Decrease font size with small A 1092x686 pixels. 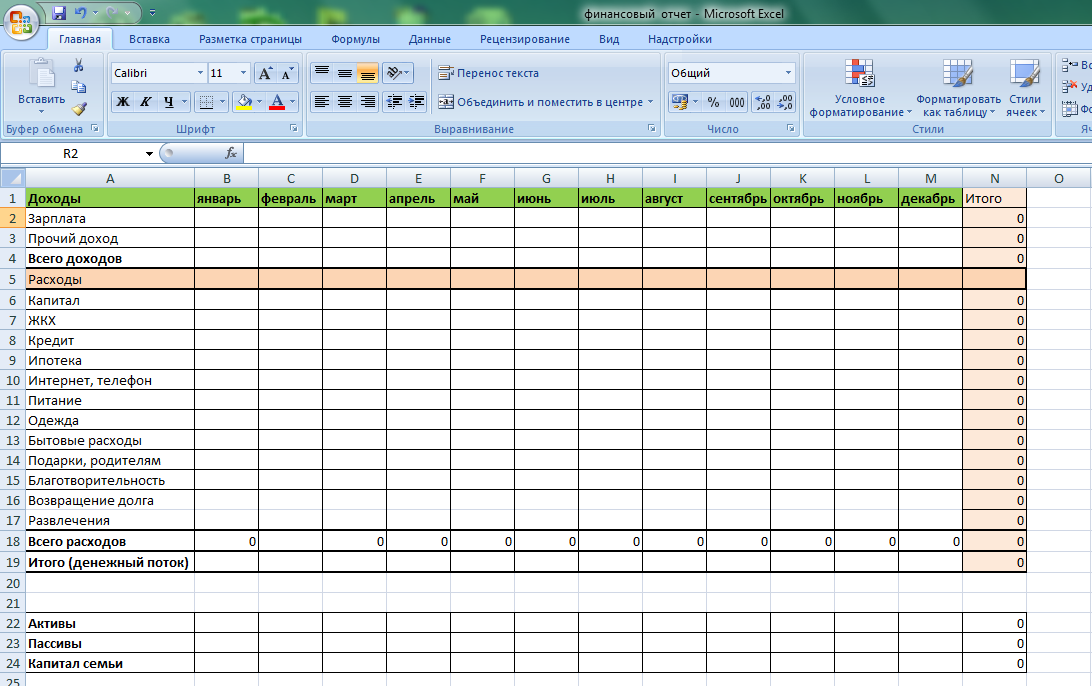(x=287, y=73)
